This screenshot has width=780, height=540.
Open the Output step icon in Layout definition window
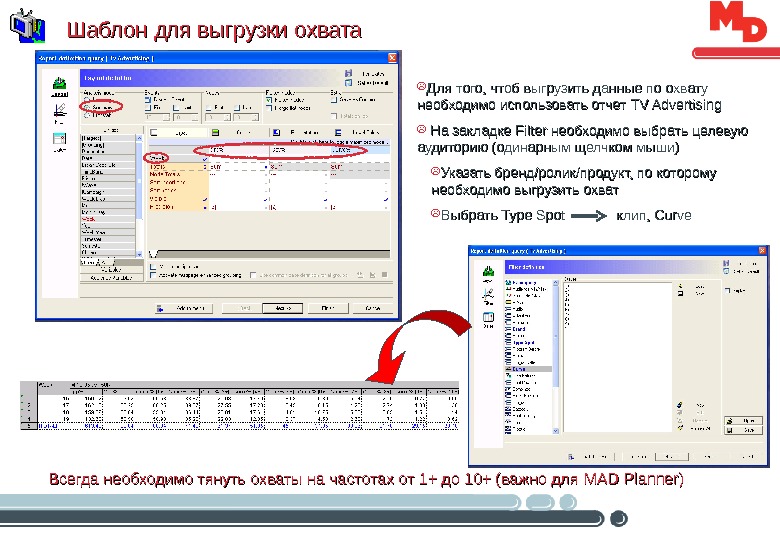(59, 138)
